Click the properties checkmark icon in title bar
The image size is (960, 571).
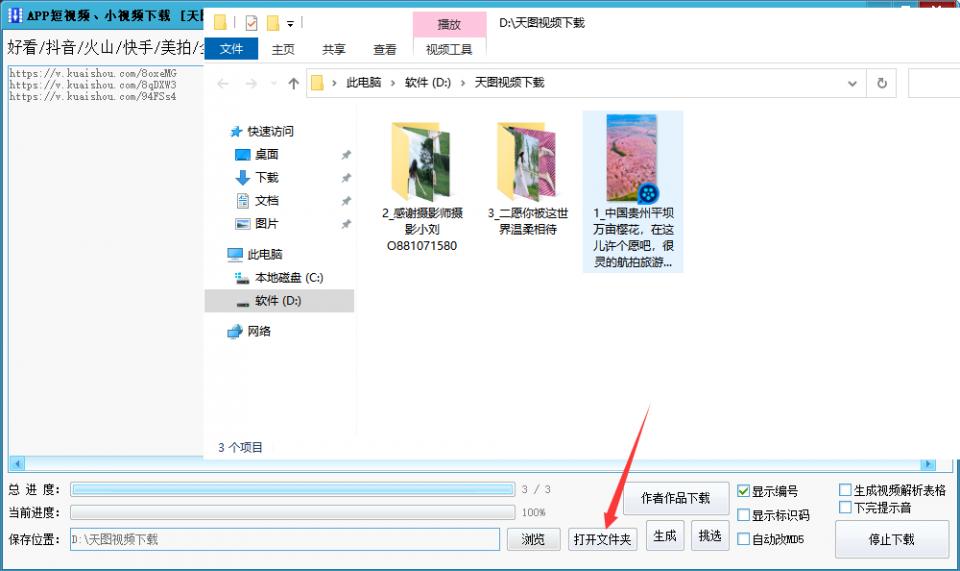[251, 23]
